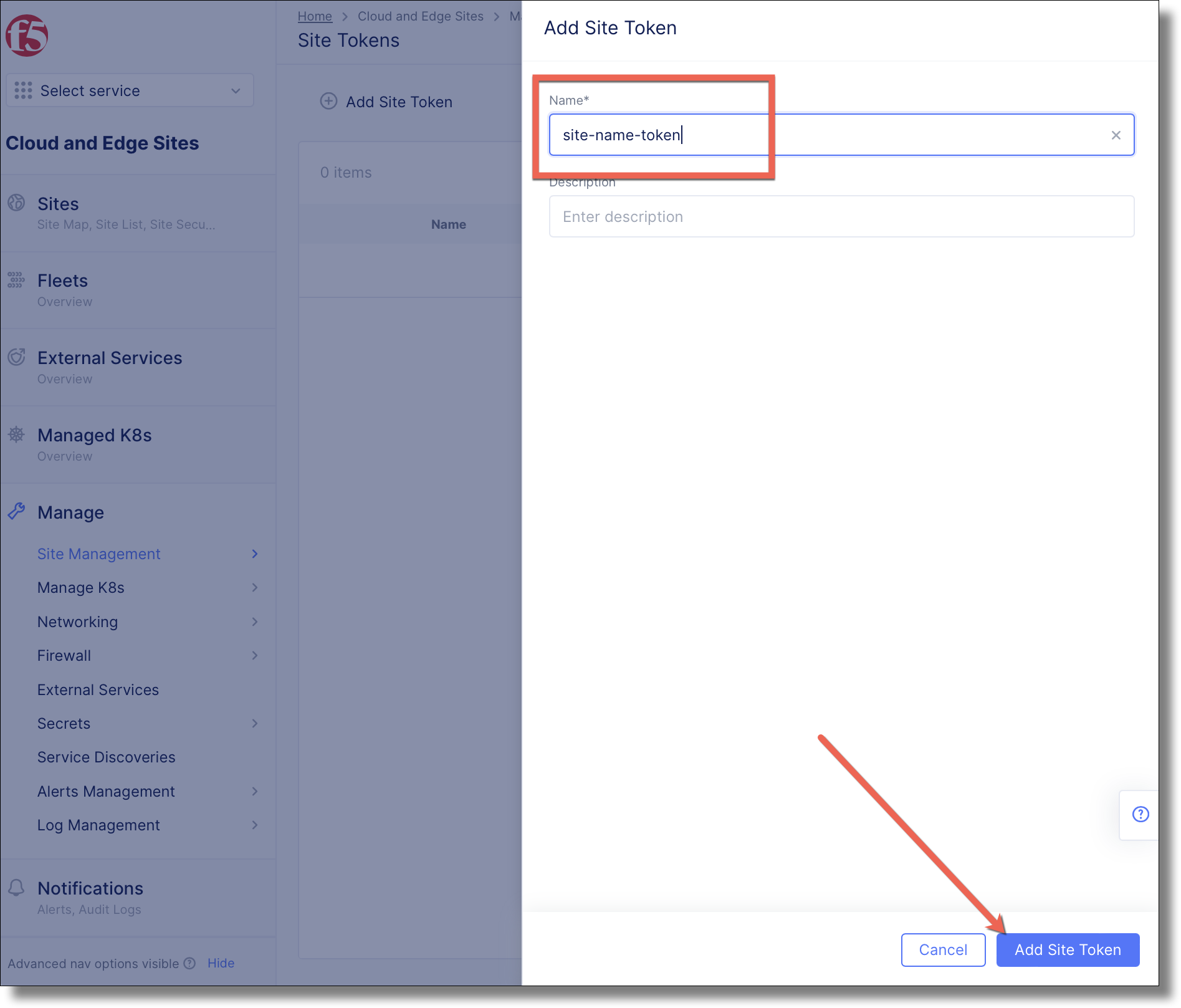Select Alerts Management nav item
The image size is (1181, 1008).
[x=106, y=792]
